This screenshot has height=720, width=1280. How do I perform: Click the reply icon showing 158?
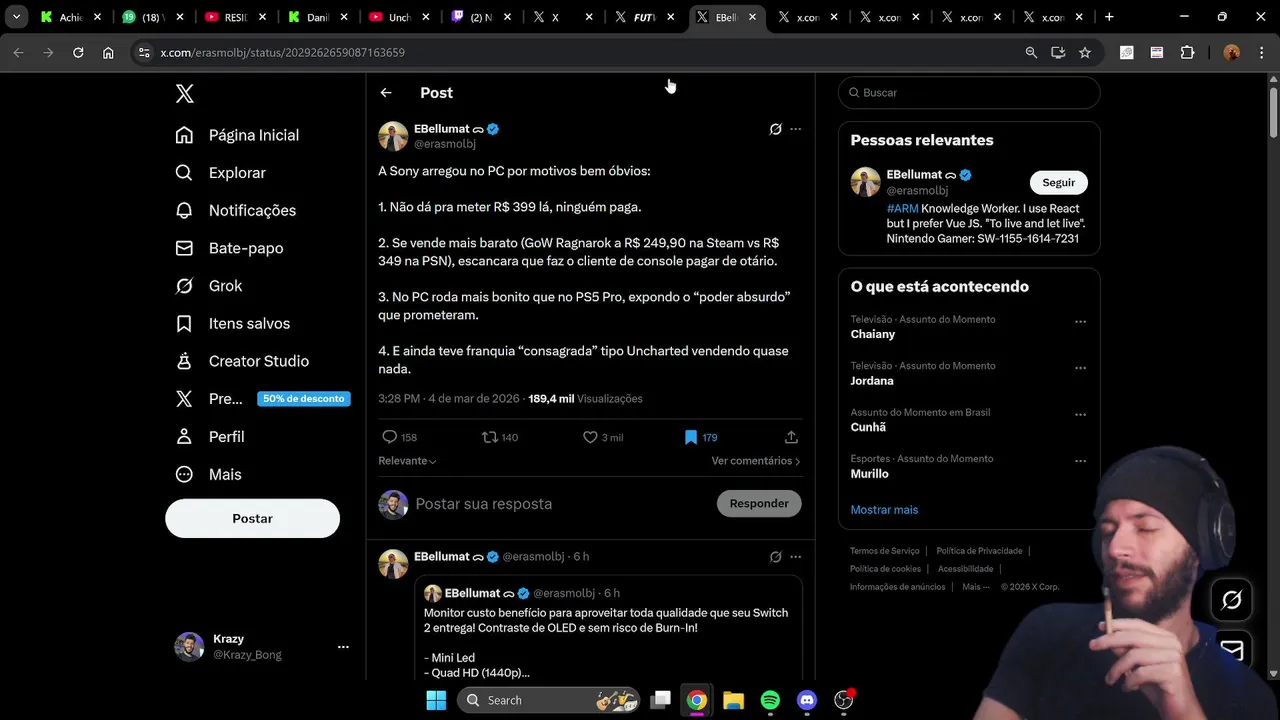coord(399,437)
